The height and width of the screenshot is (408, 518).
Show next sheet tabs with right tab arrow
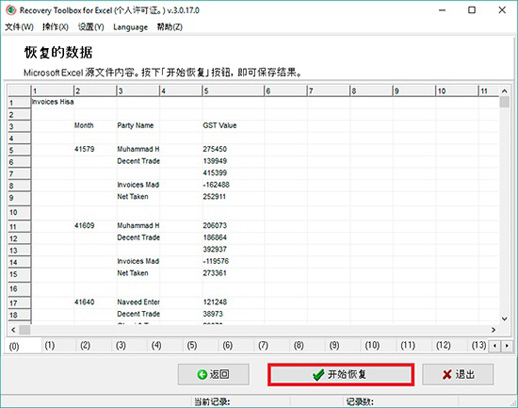coord(507,346)
